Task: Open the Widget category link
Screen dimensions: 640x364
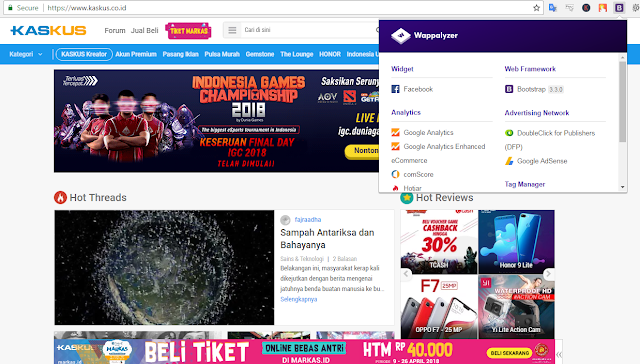Action: [x=402, y=69]
